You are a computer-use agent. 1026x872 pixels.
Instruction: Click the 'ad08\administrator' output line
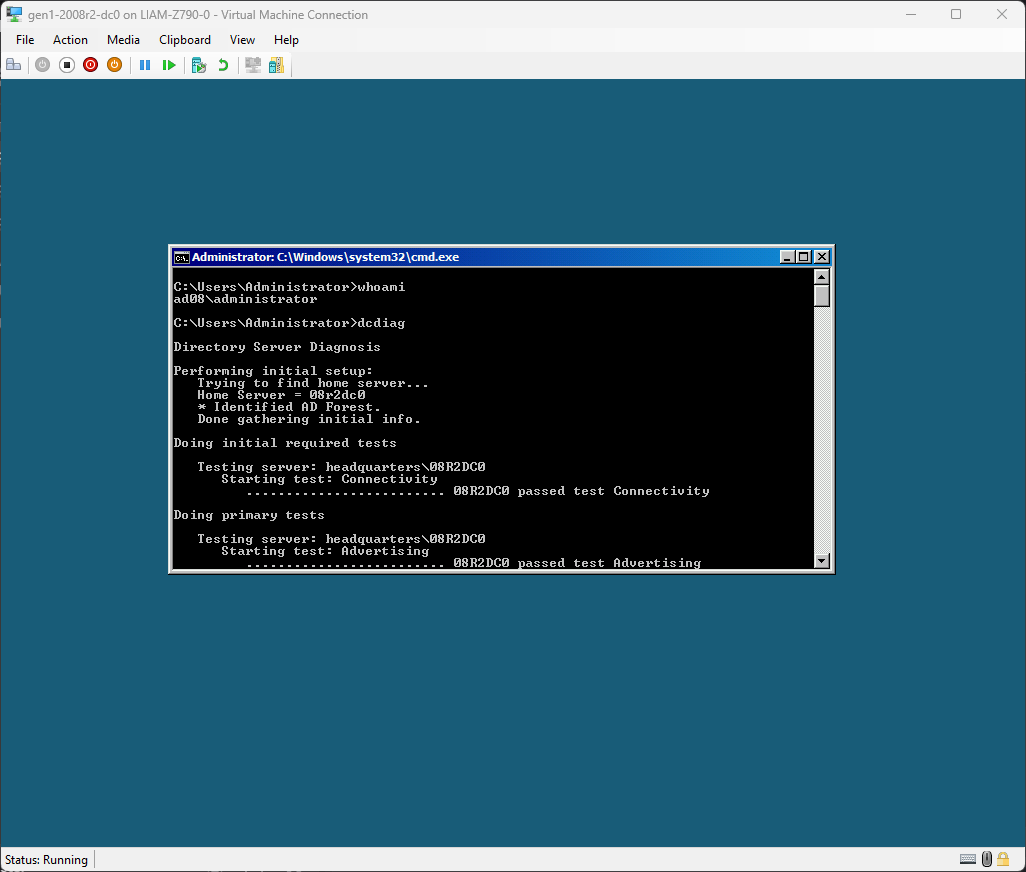click(245, 299)
